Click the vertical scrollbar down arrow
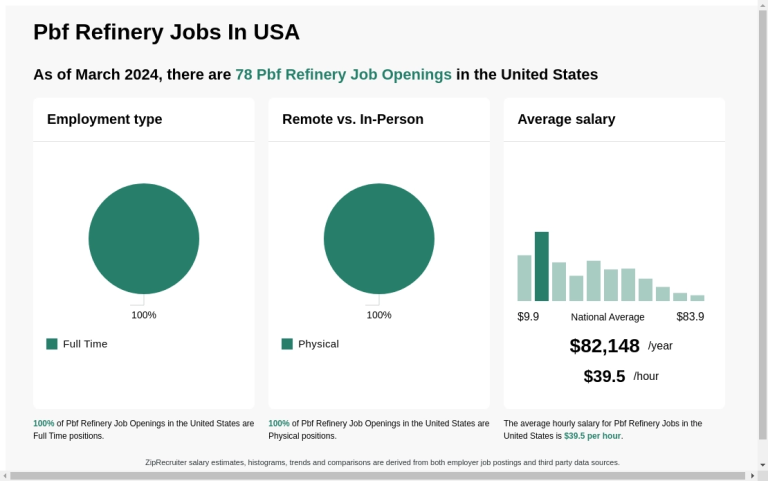The height and width of the screenshot is (481, 768). [x=763, y=465]
